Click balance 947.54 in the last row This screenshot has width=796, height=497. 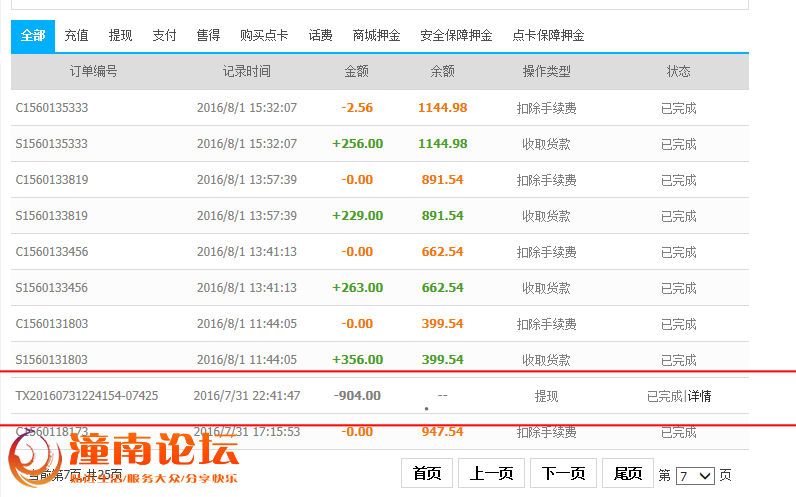[x=443, y=432]
